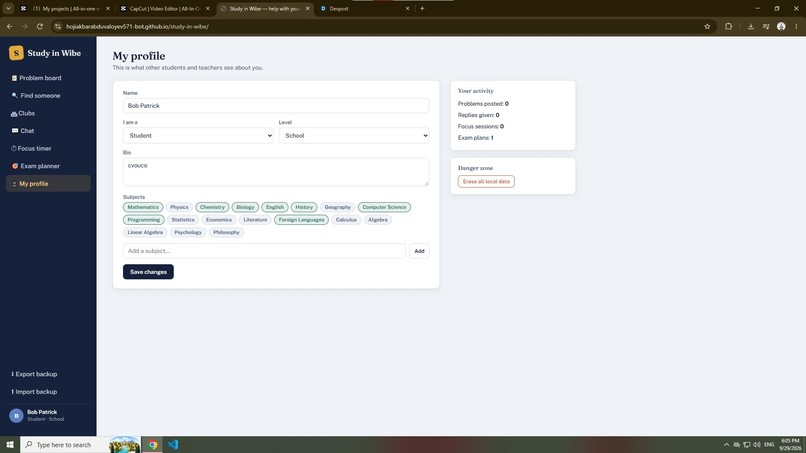Viewport: 806px width, 453px height.
Task: Reload the current page
Action: [40, 26]
